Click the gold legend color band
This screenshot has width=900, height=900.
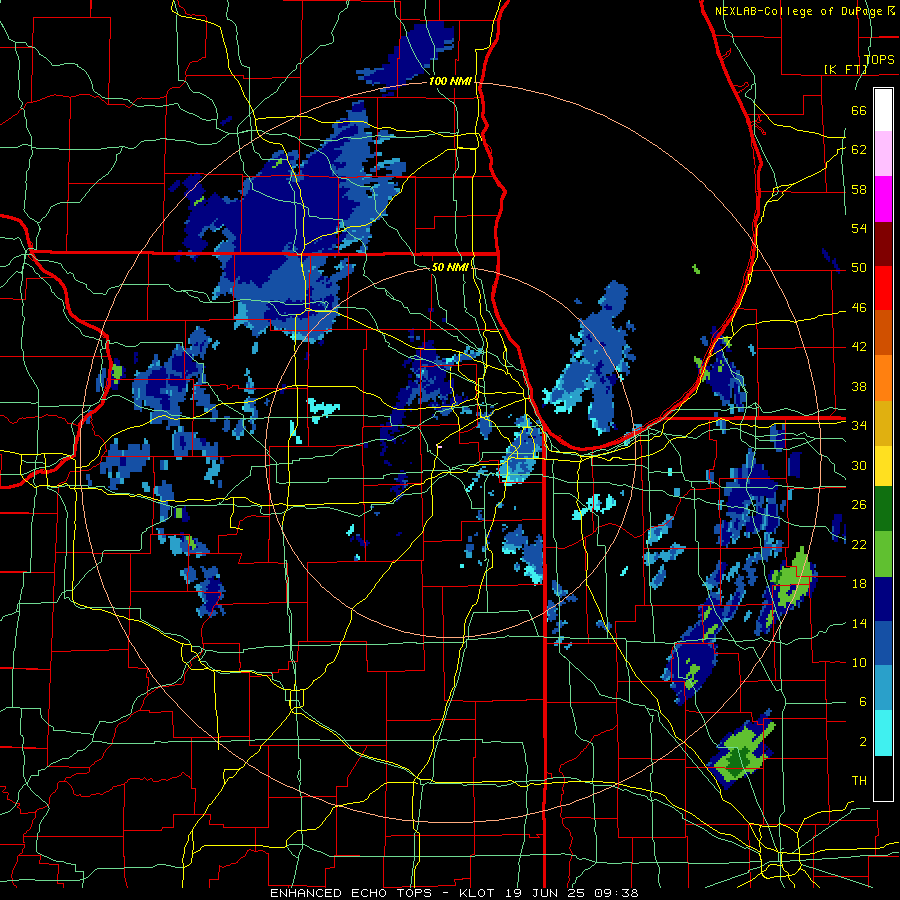point(883,422)
